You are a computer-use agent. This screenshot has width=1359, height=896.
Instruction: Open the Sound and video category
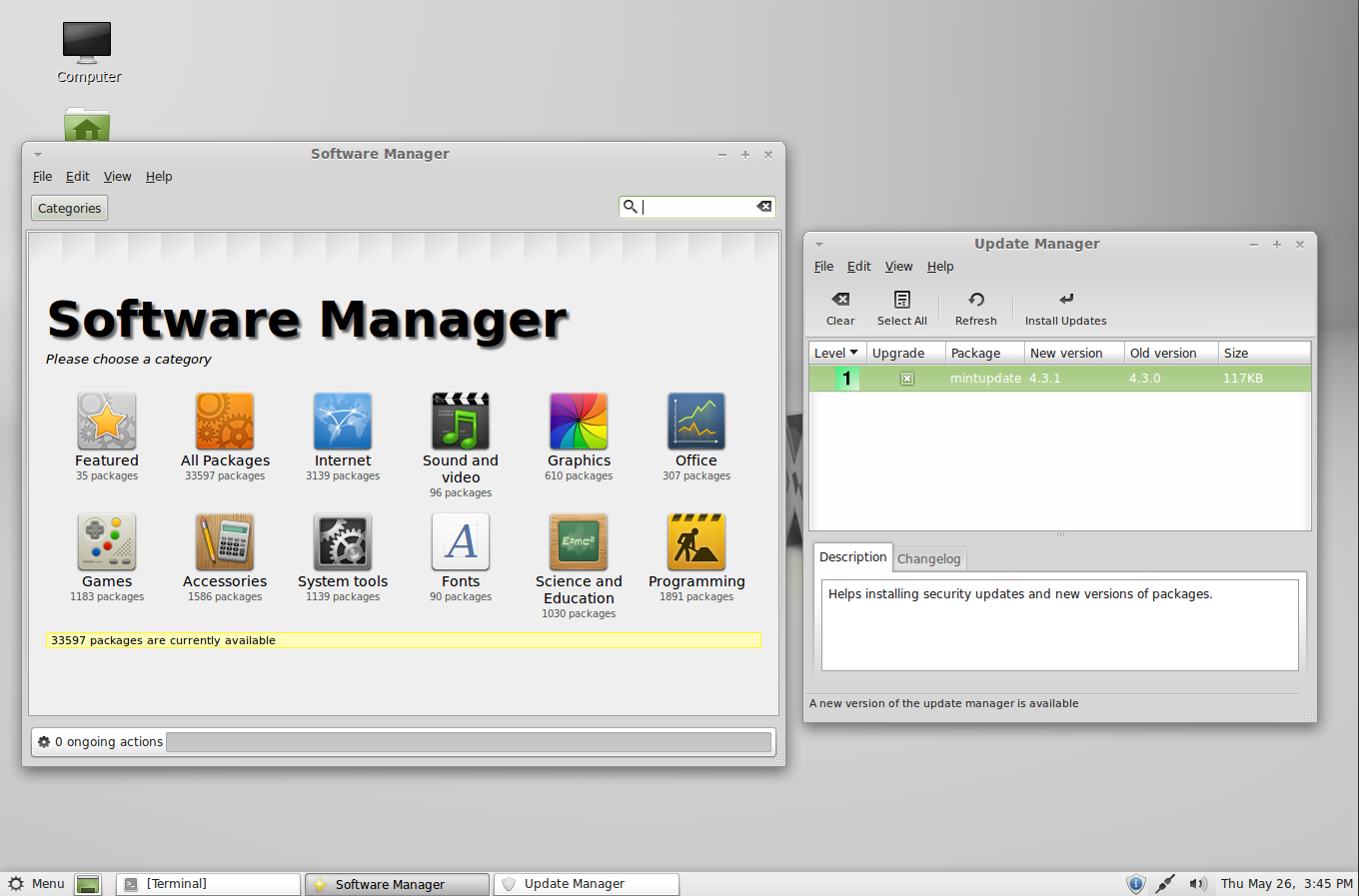pos(461,422)
